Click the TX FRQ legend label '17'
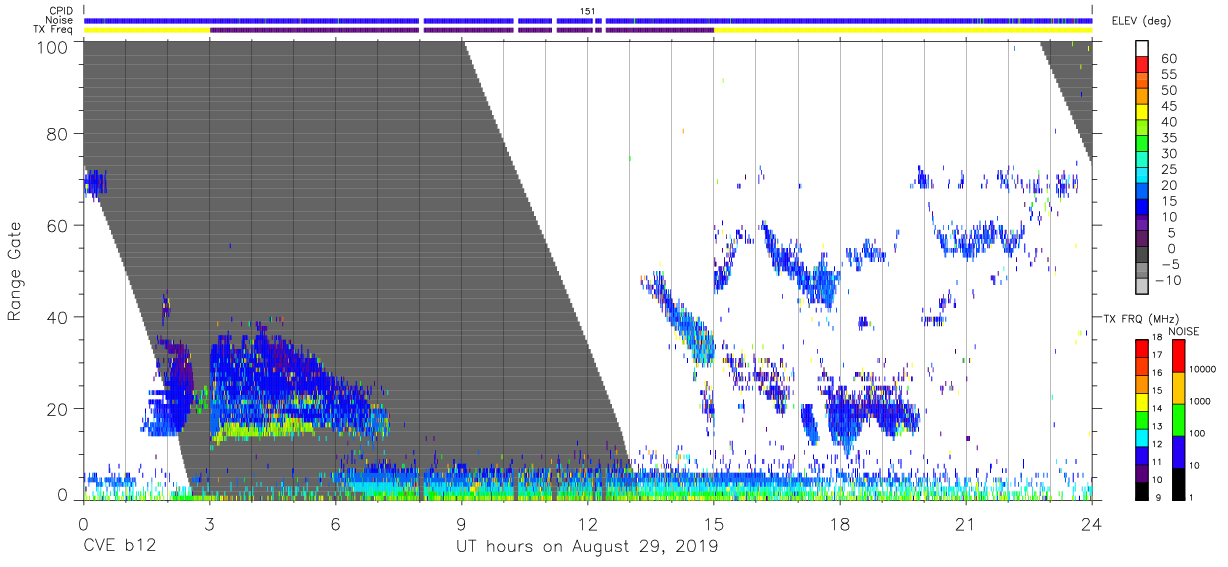 (x=1159, y=355)
